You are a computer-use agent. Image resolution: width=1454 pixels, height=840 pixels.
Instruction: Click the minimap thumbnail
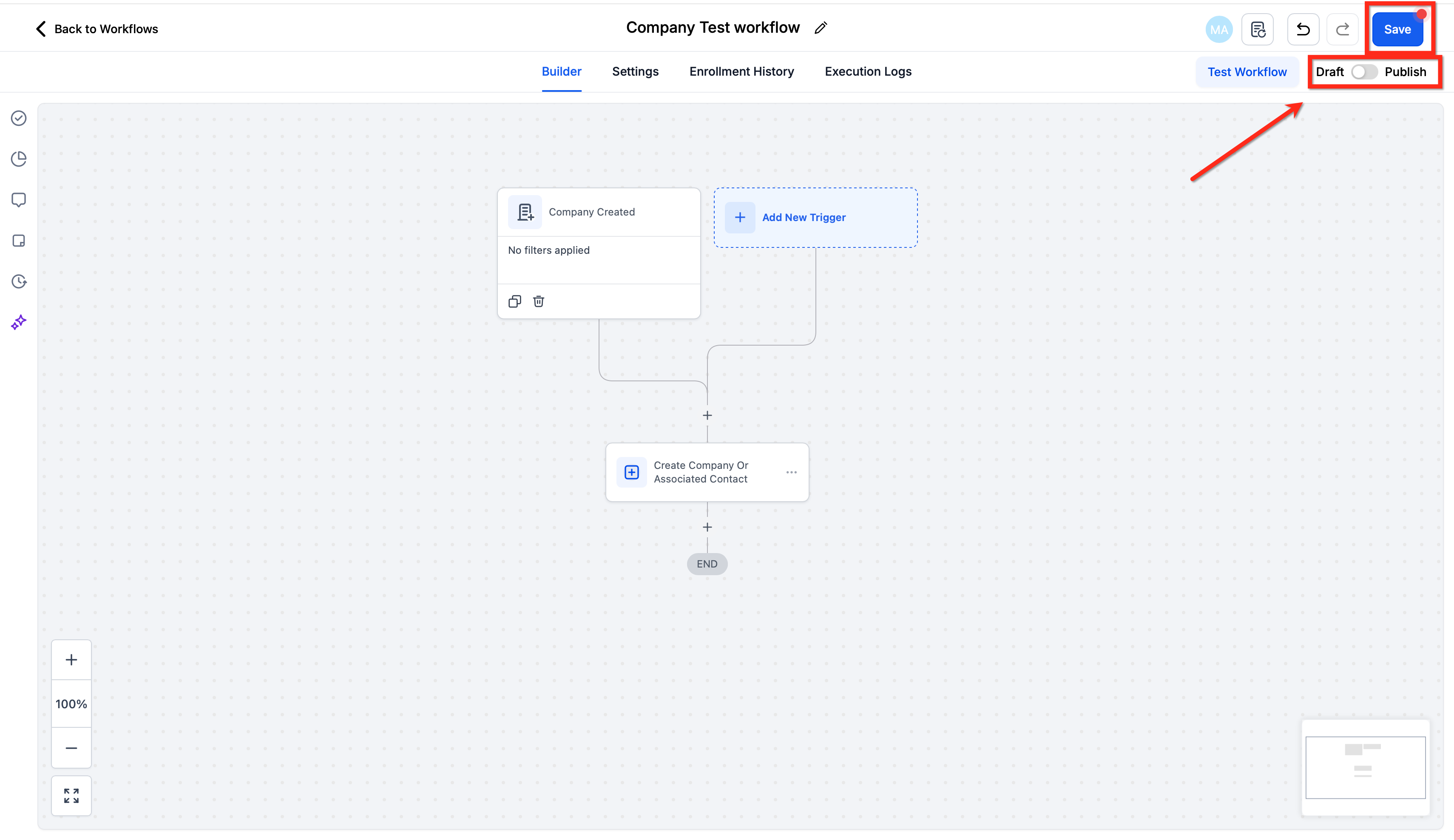click(1365, 767)
